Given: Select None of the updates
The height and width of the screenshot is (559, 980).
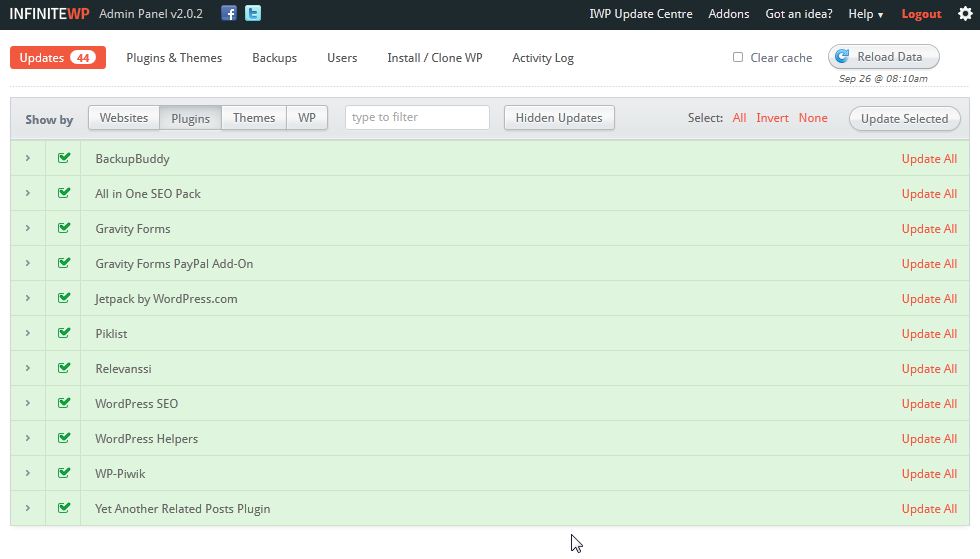Looking at the screenshot, I should pos(813,118).
